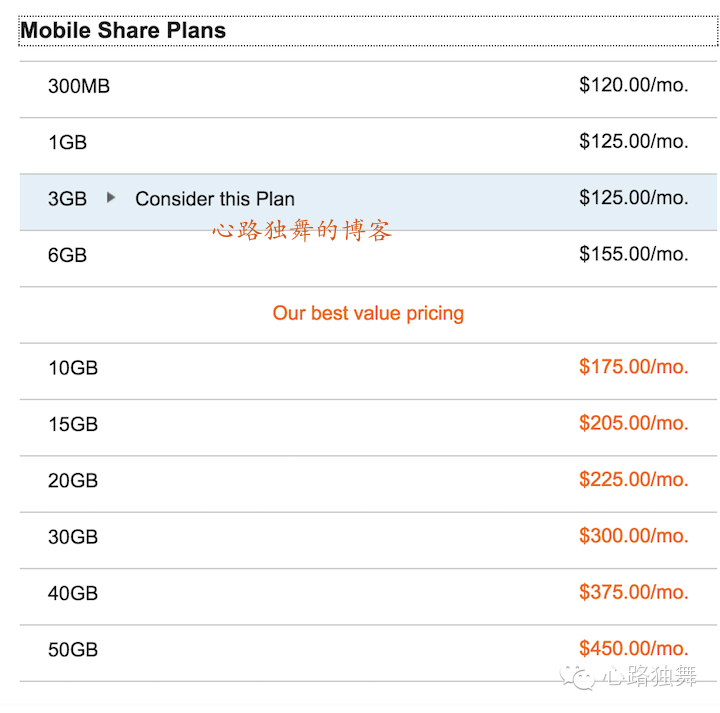Image resolution: width=720 pixels, height=713 pixels.
Task: Click Our best value pricing heading
Action: click(x=368, y=314)
